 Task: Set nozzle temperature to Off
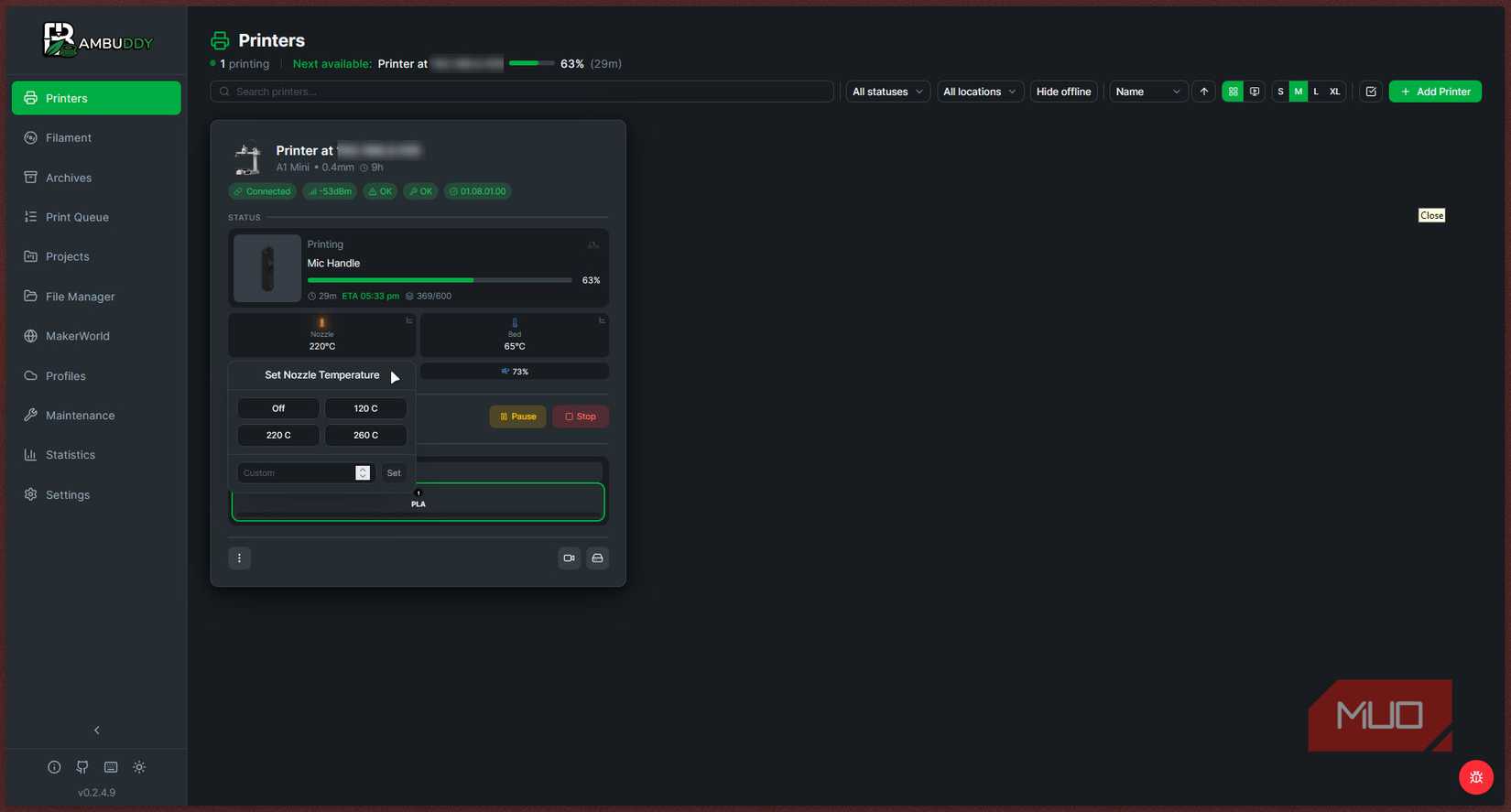click(x=278, y=408)
